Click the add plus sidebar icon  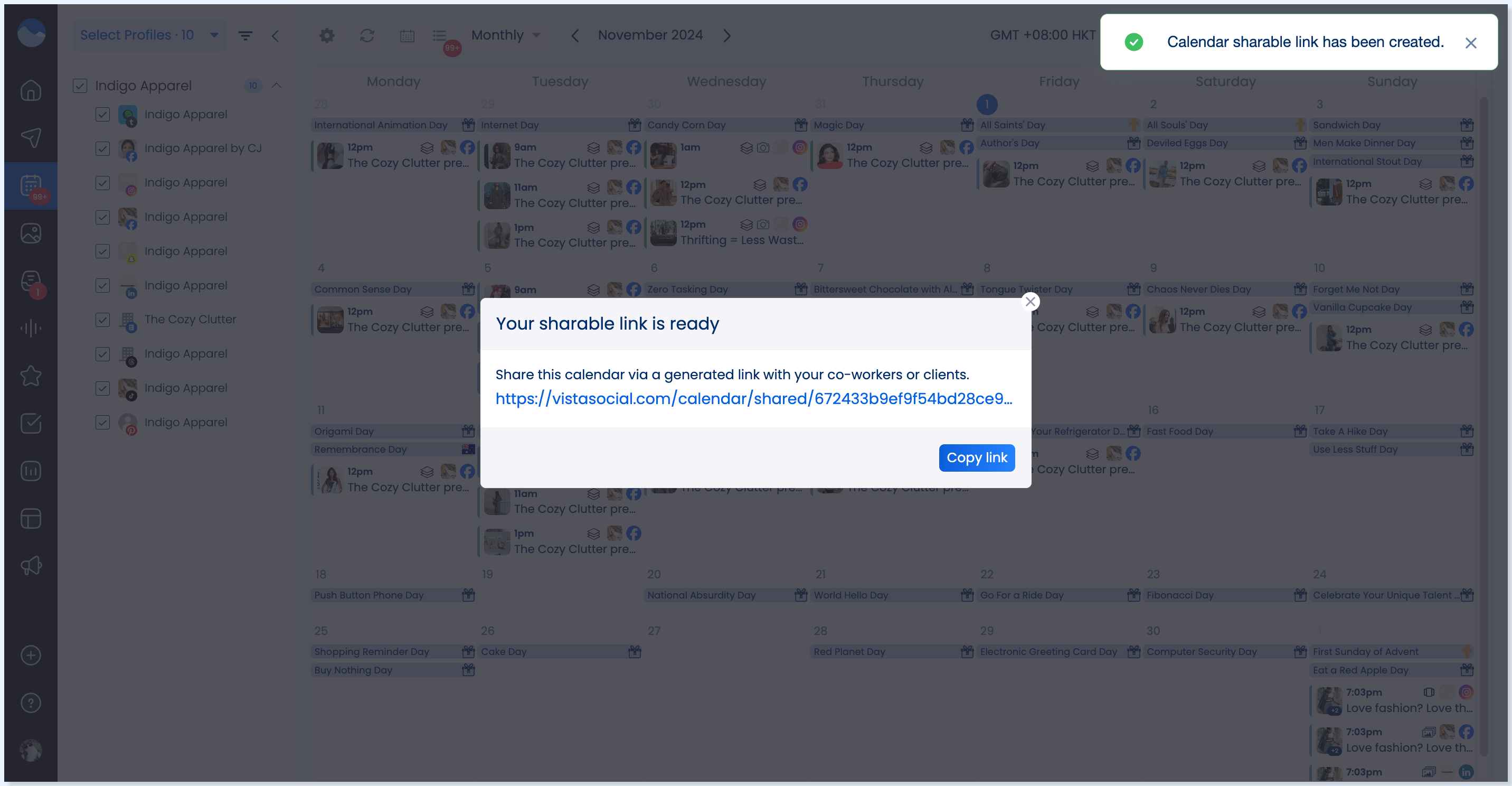(31, 656)
